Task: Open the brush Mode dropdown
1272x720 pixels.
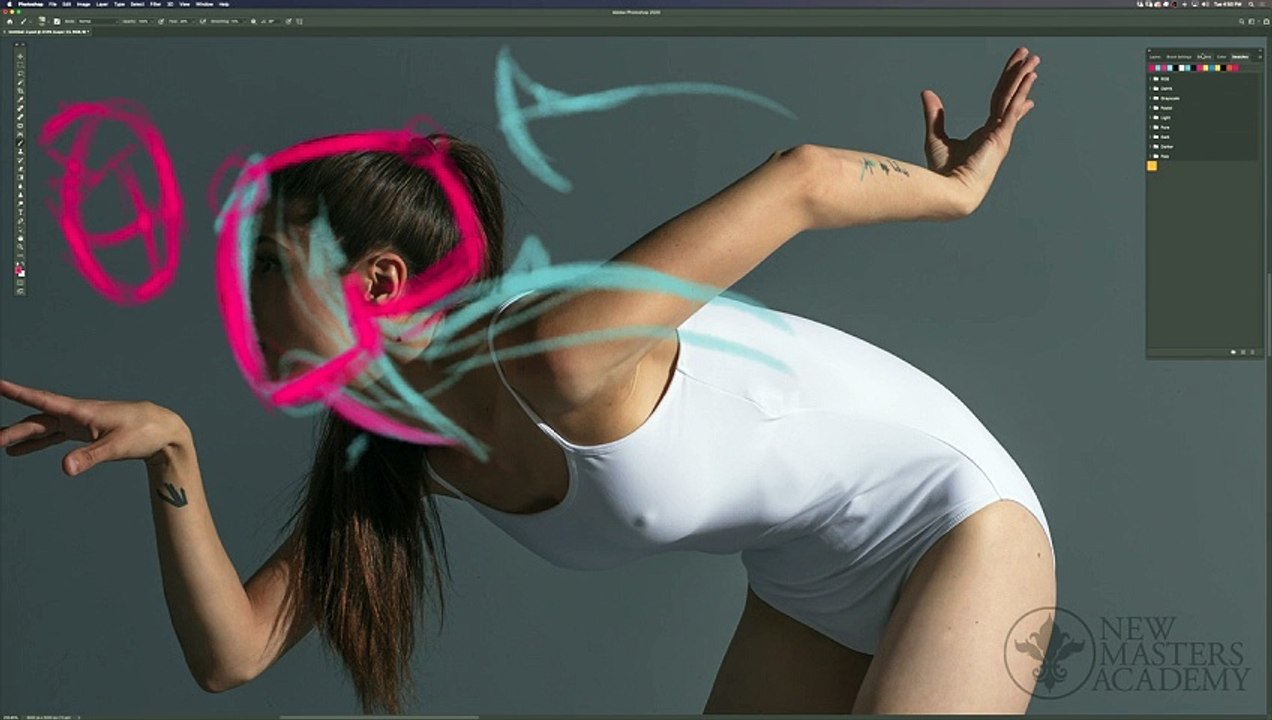Action: 98,21
